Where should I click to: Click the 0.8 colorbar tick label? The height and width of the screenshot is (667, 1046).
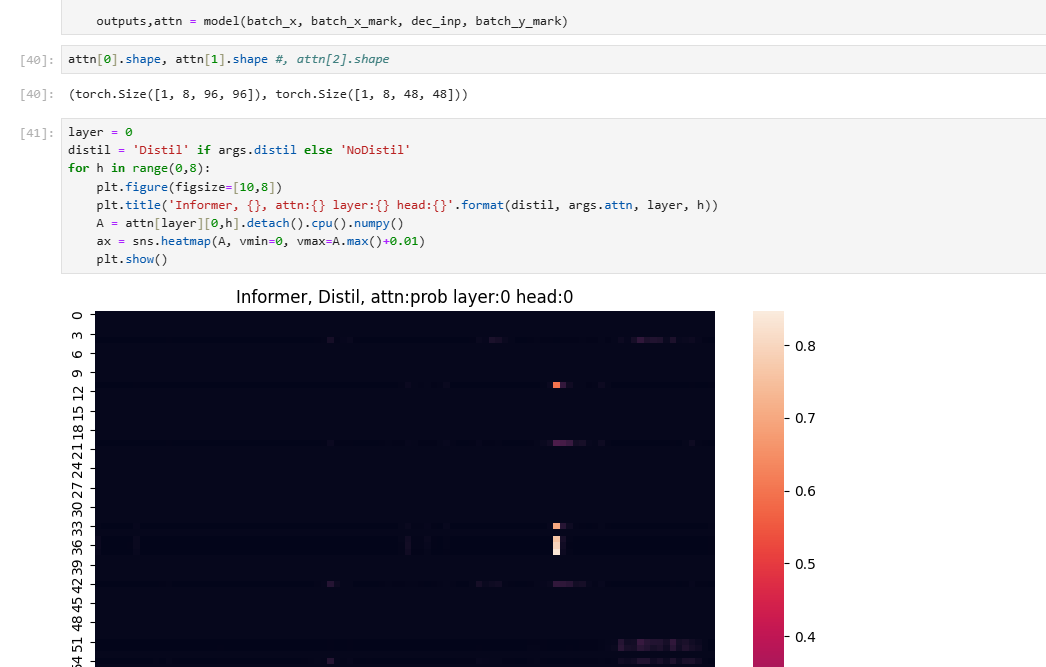[805, 346]
